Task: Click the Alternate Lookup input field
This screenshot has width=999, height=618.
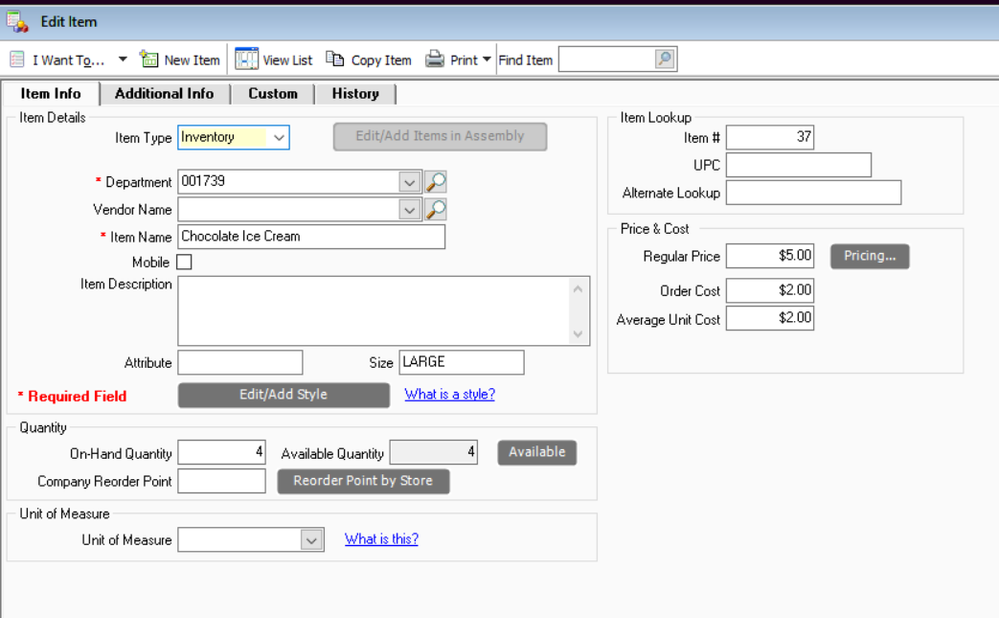Action: [813, 192]
